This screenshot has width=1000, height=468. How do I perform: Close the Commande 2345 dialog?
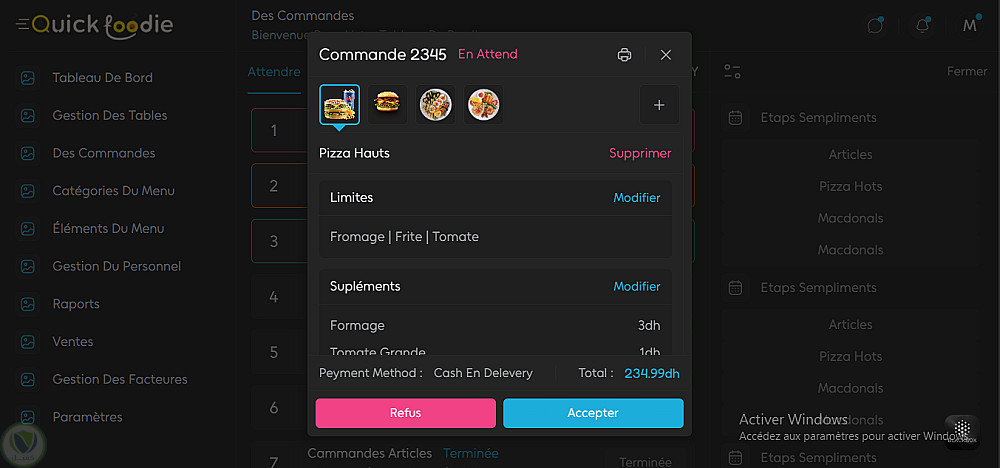pos(666,55)
